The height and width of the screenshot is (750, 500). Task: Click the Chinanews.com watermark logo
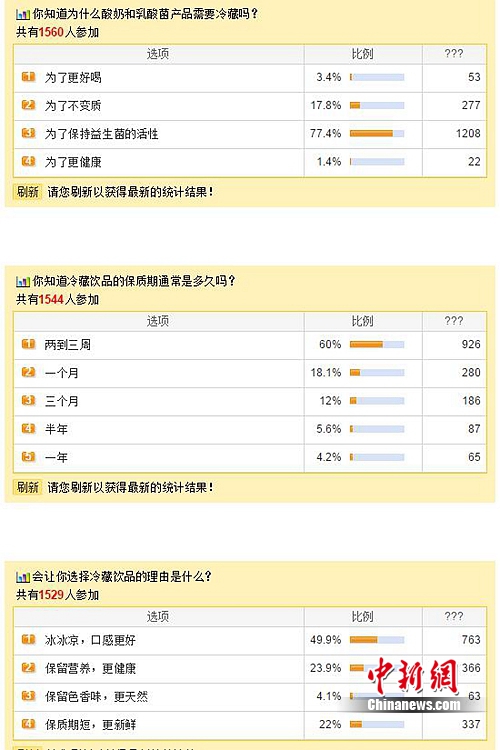pos(414,685)
